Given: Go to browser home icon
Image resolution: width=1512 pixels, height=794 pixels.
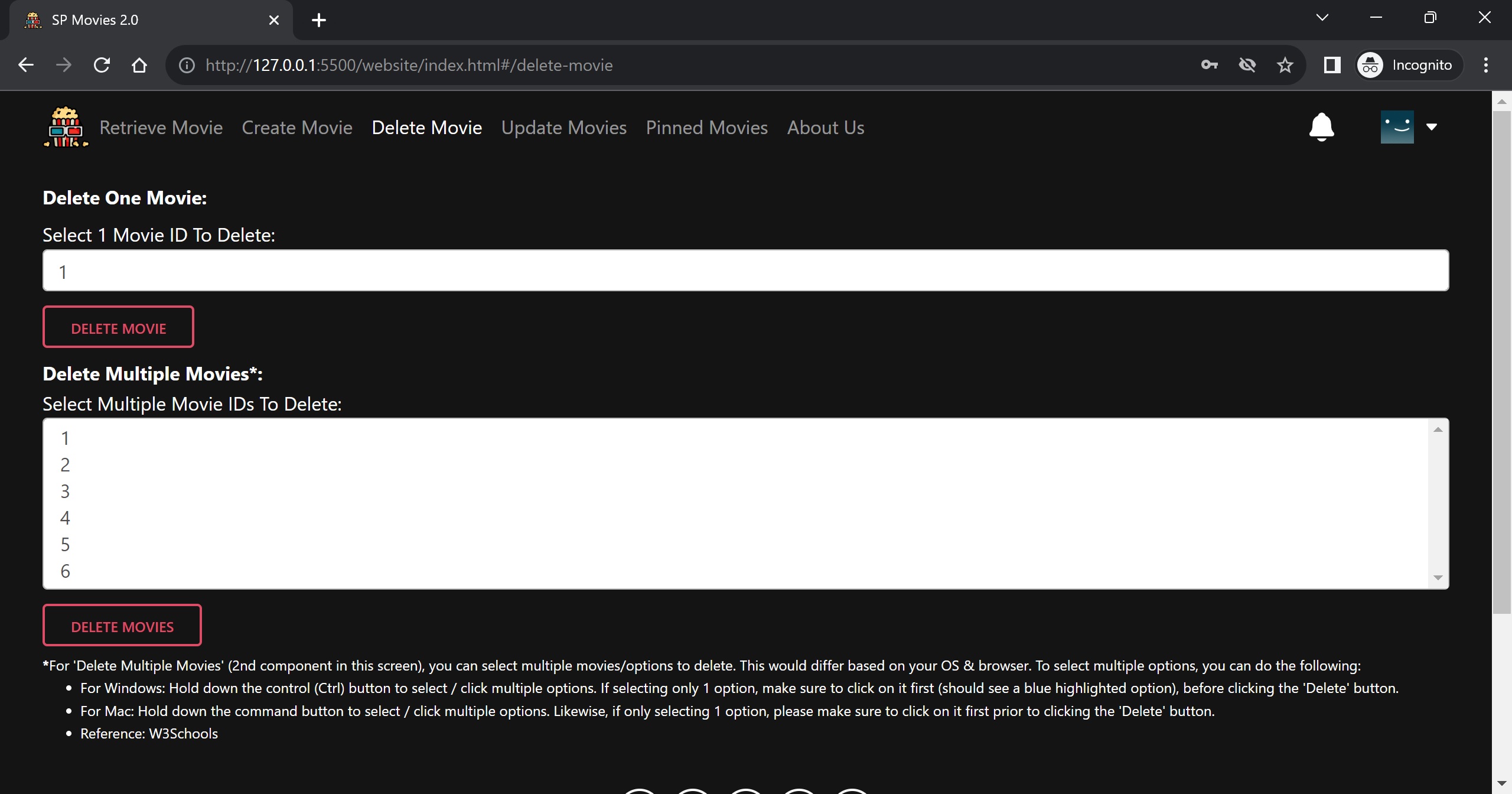Looking at the screenshot, I should (139, 65).
